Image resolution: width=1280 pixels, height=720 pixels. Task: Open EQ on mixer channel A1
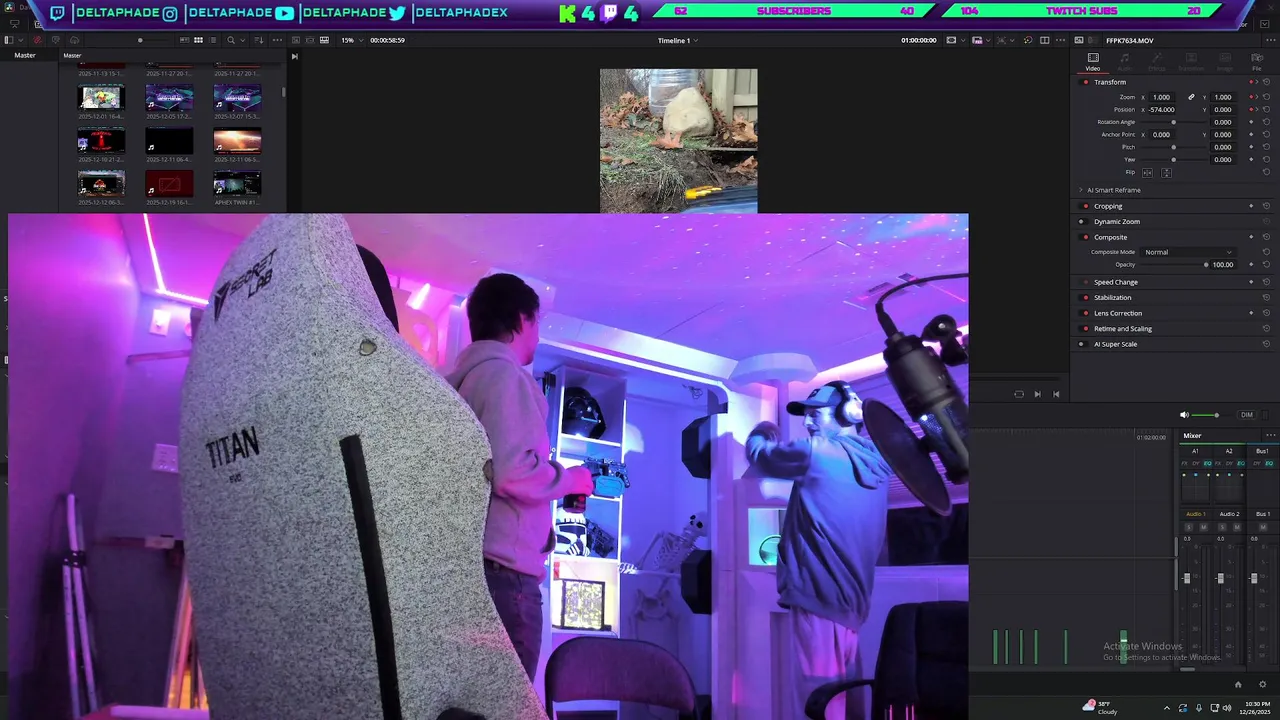(1207, 463)
